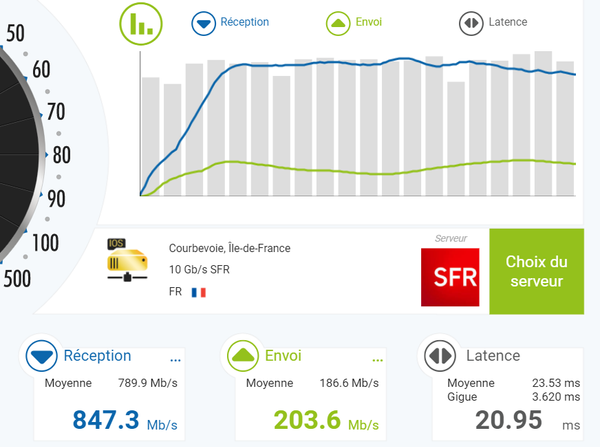Click the 203.6 Mb/s upload result

pyautogui.click(x=326, y=420)
